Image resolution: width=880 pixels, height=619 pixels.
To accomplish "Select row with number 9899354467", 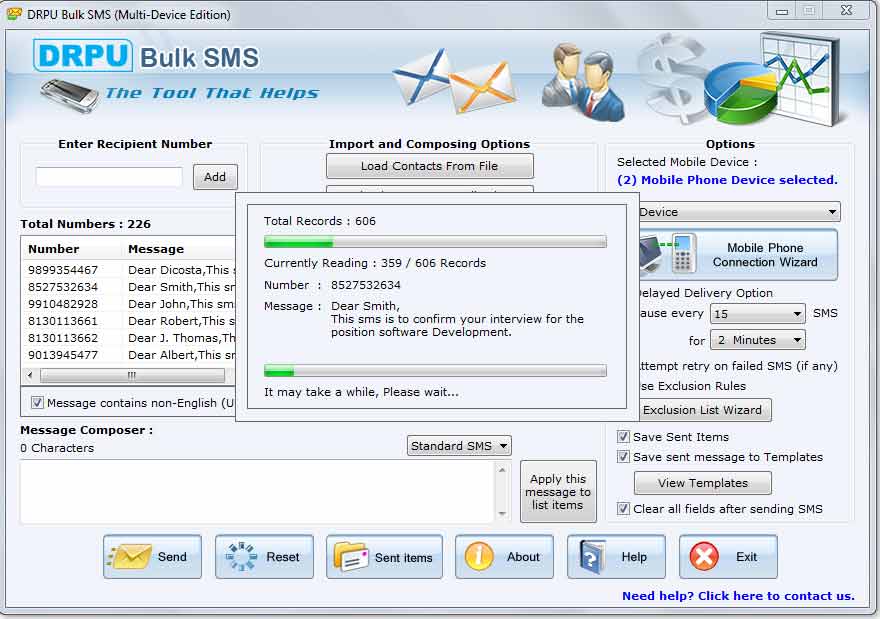I will [x=129, y=270].
